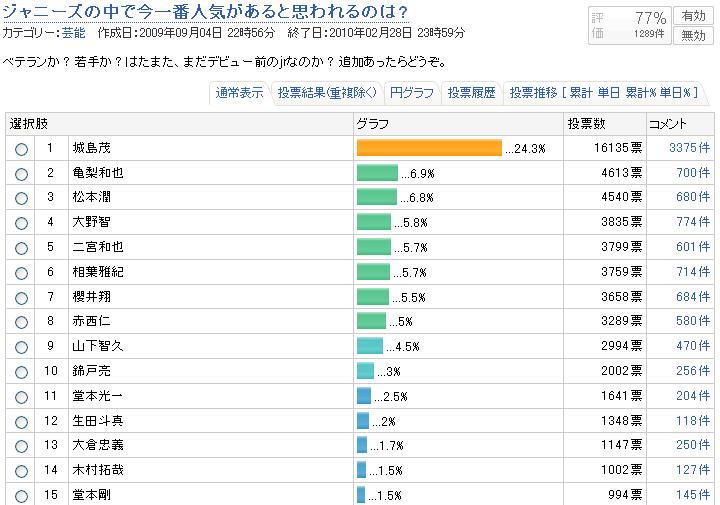Show the 円グラフ pie chart tab
This screenshot has height=505, width=720.
tap(412, 93)
